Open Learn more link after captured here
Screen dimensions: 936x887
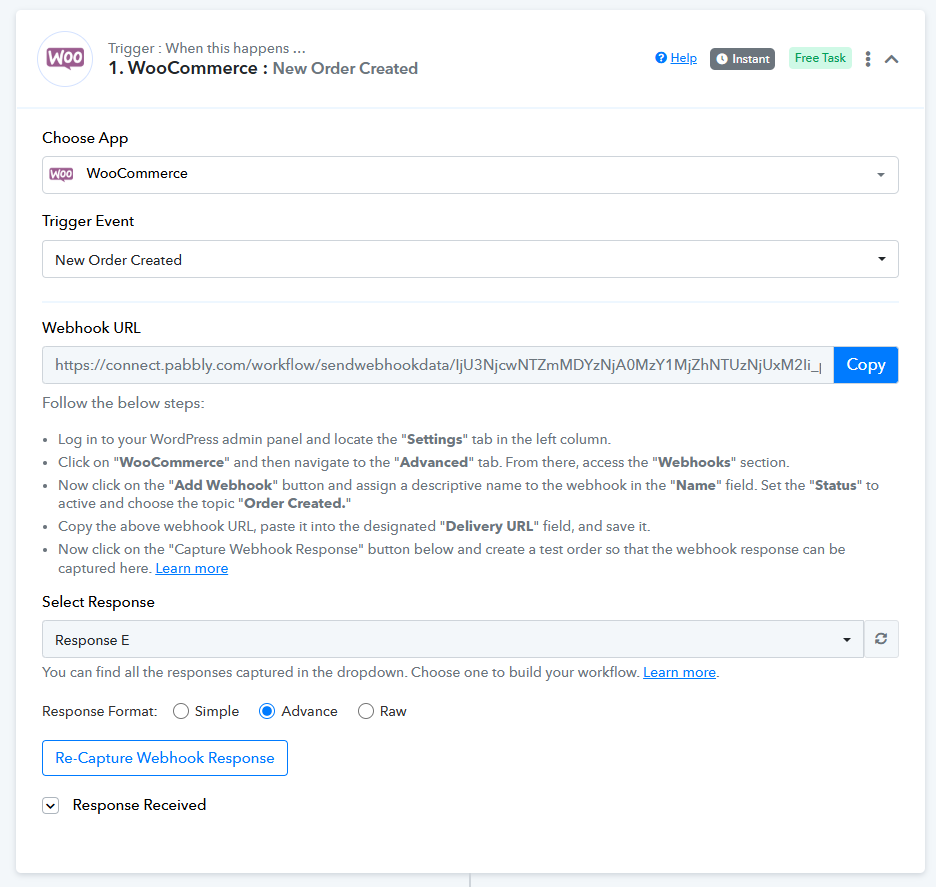(192, 568)
